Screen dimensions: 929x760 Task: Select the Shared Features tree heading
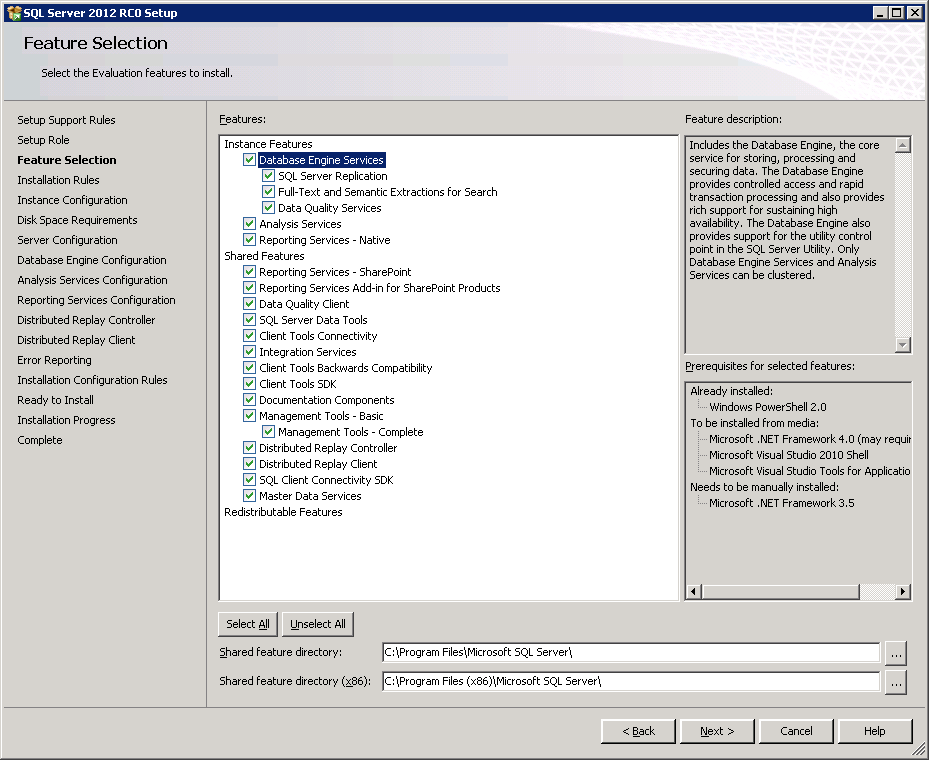coord(264,256)
